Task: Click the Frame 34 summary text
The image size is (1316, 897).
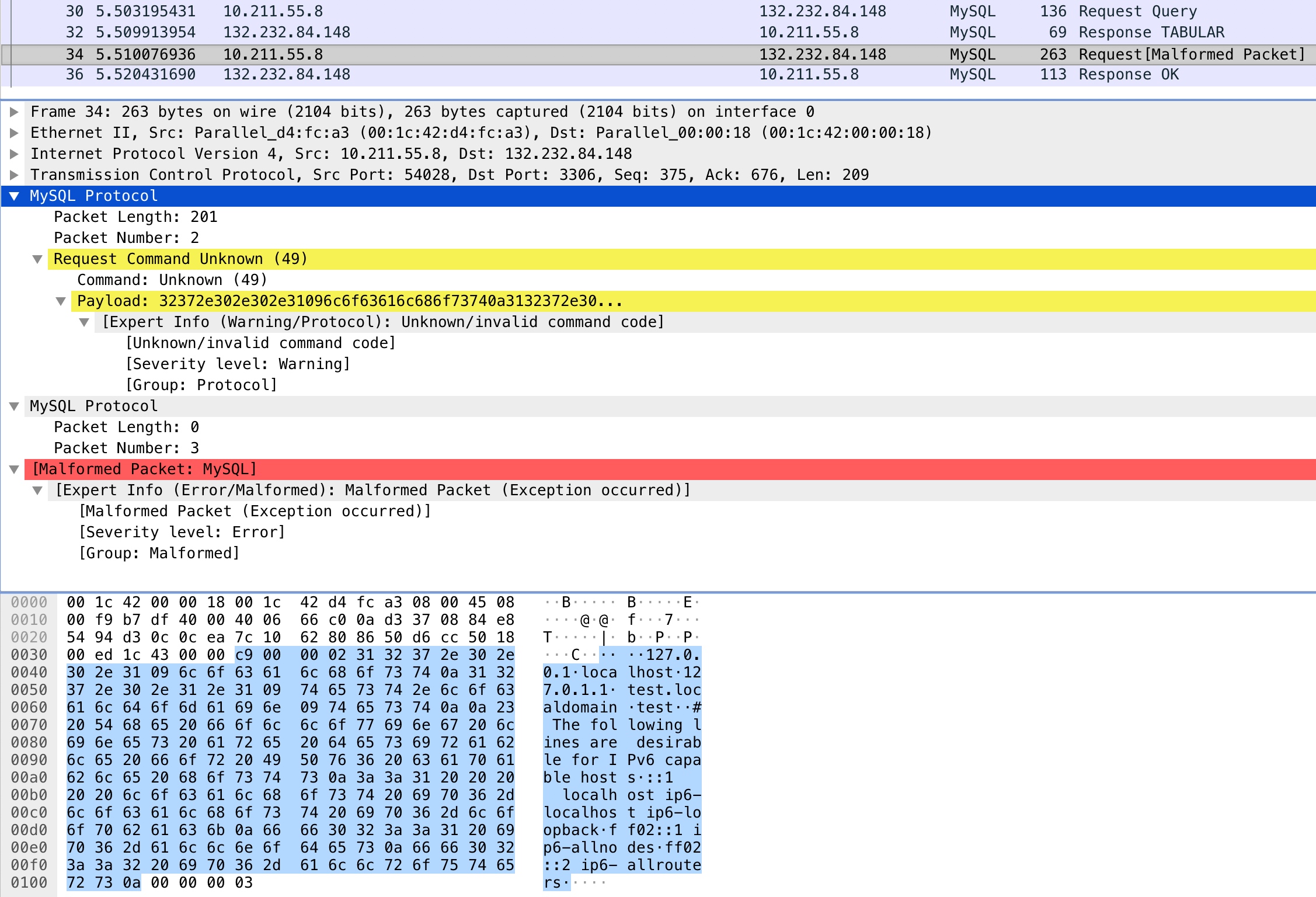Action: [422, 112]
